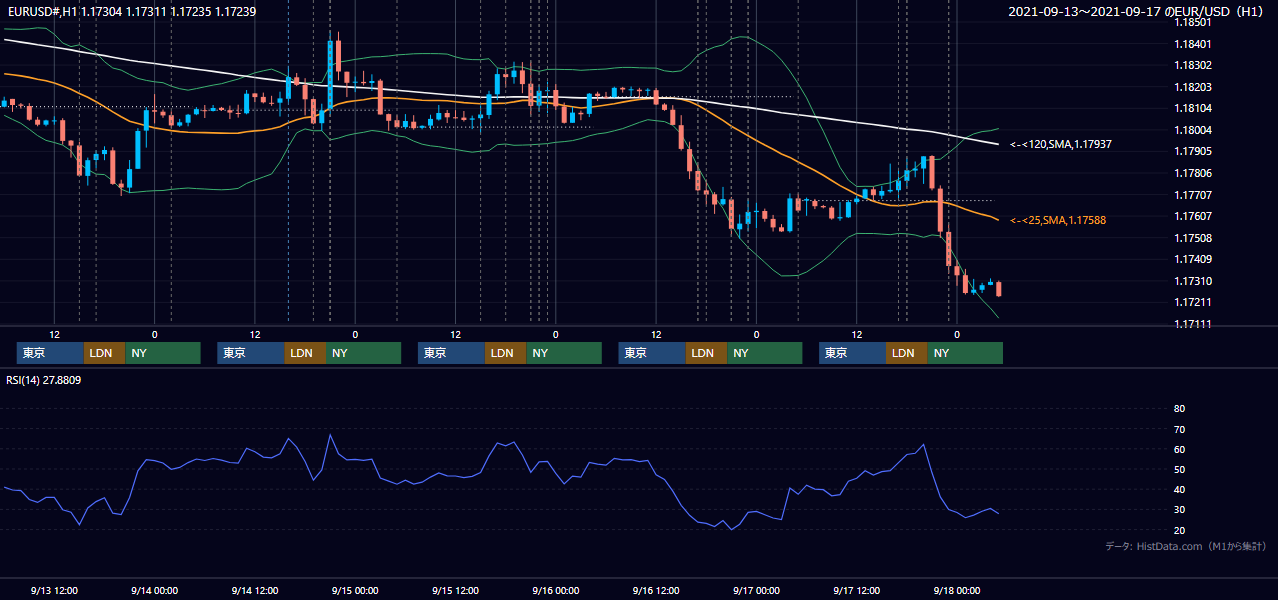Click RSI level 50 on scale
This screenshot has width=1278, height=600.
1179,469
